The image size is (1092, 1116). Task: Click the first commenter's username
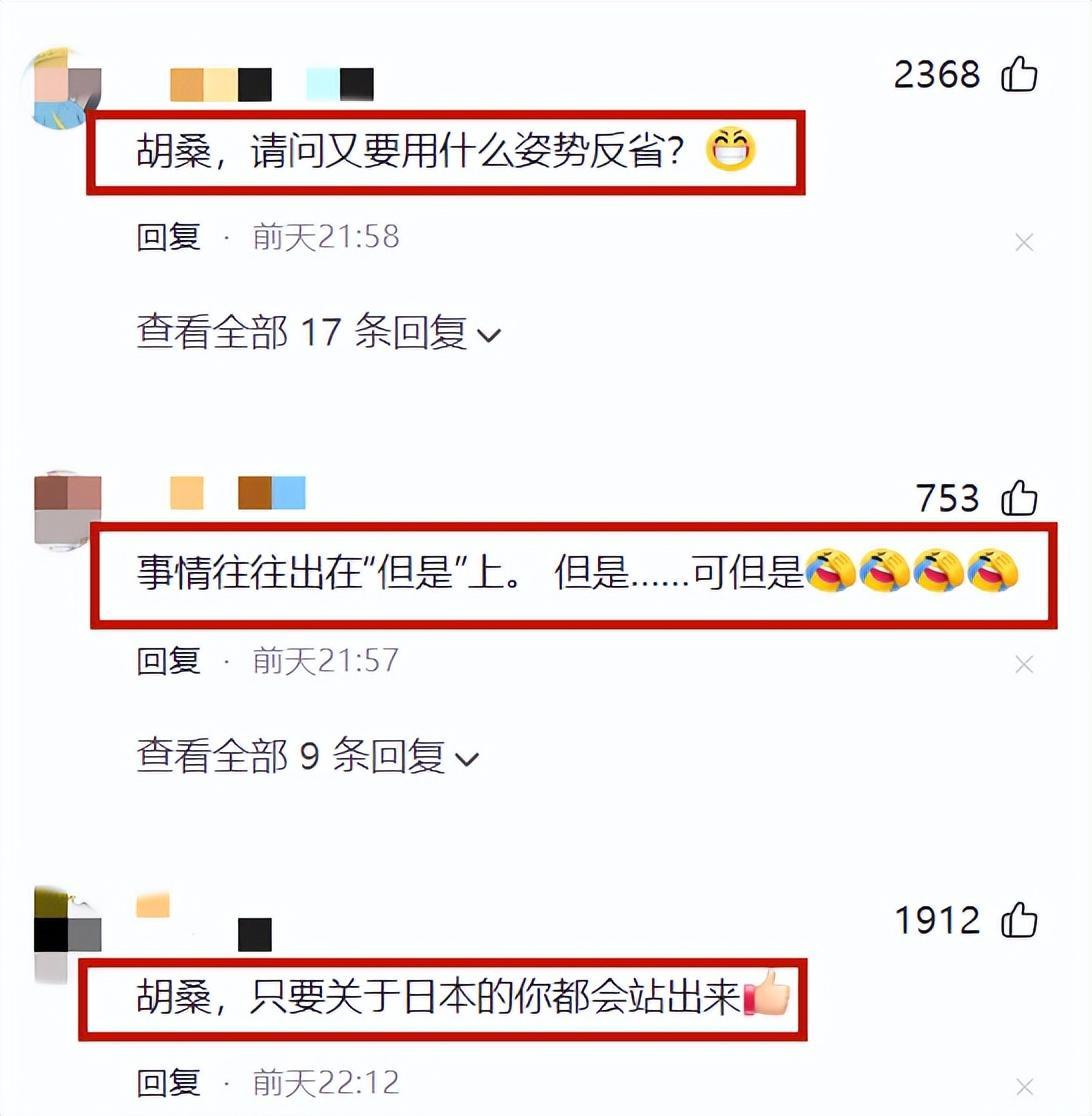pyautogui.click(x=271, y=85)
